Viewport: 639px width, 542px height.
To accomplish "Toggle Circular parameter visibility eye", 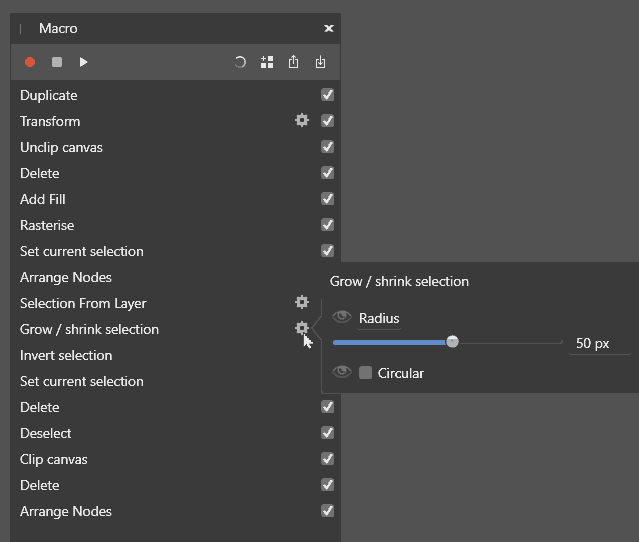I will coord(342,372).
